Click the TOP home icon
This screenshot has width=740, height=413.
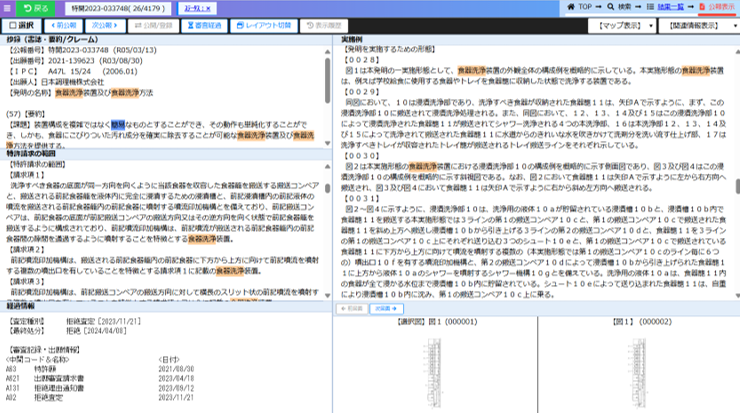571,7
